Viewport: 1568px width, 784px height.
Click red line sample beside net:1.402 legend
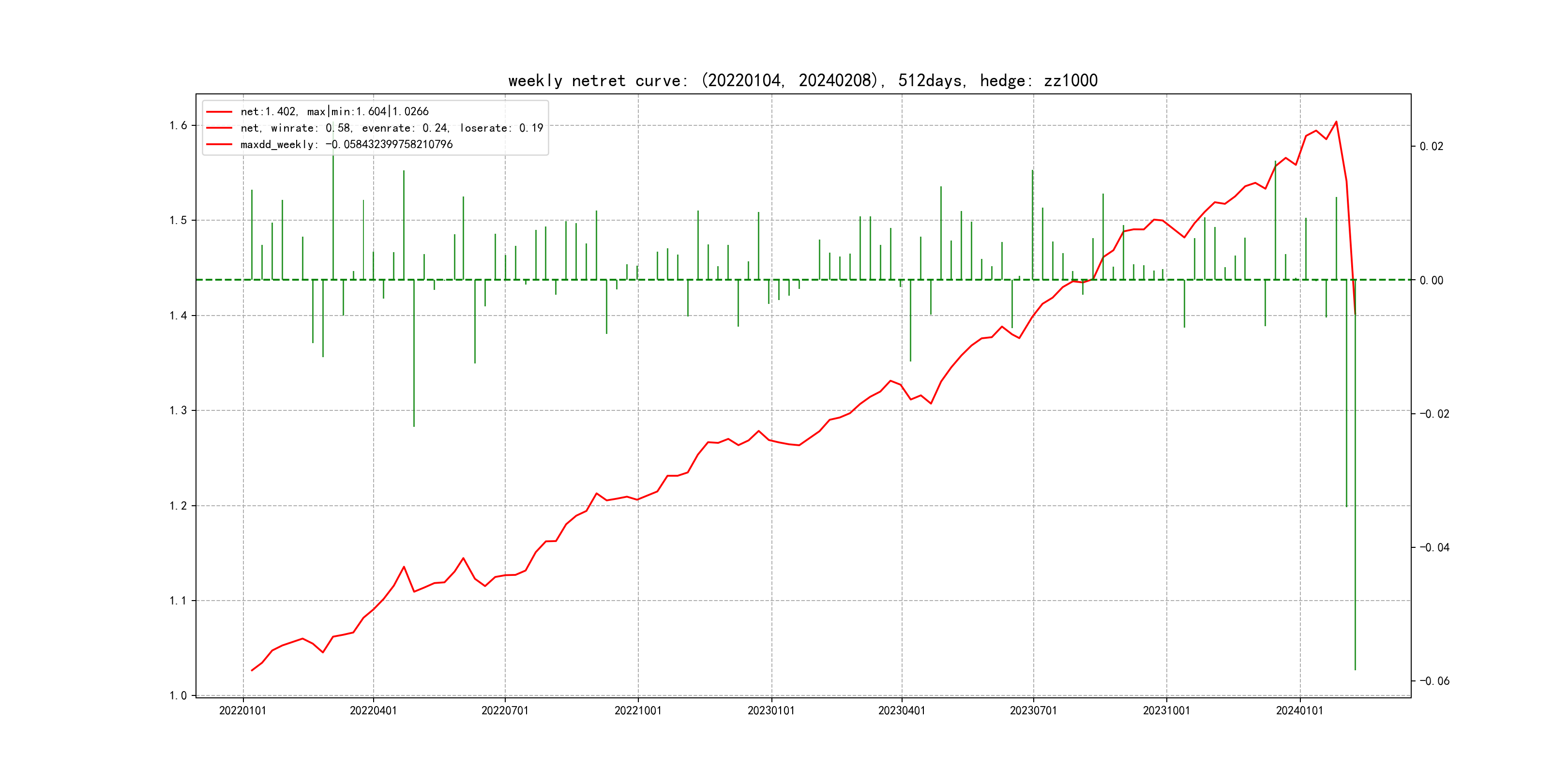point(219,111)
